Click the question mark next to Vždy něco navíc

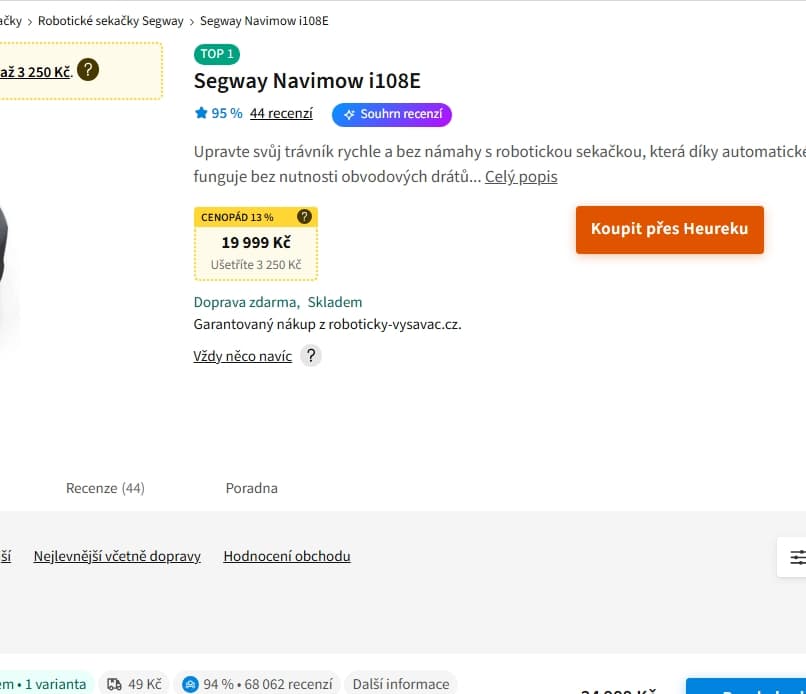click(x=311, y=356)
